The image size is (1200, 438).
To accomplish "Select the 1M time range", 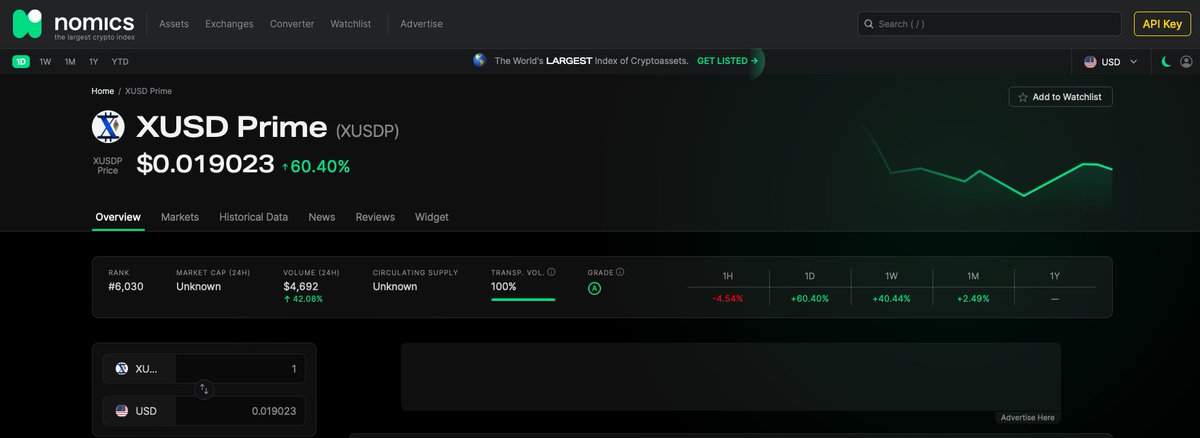I will coord(70,62).
